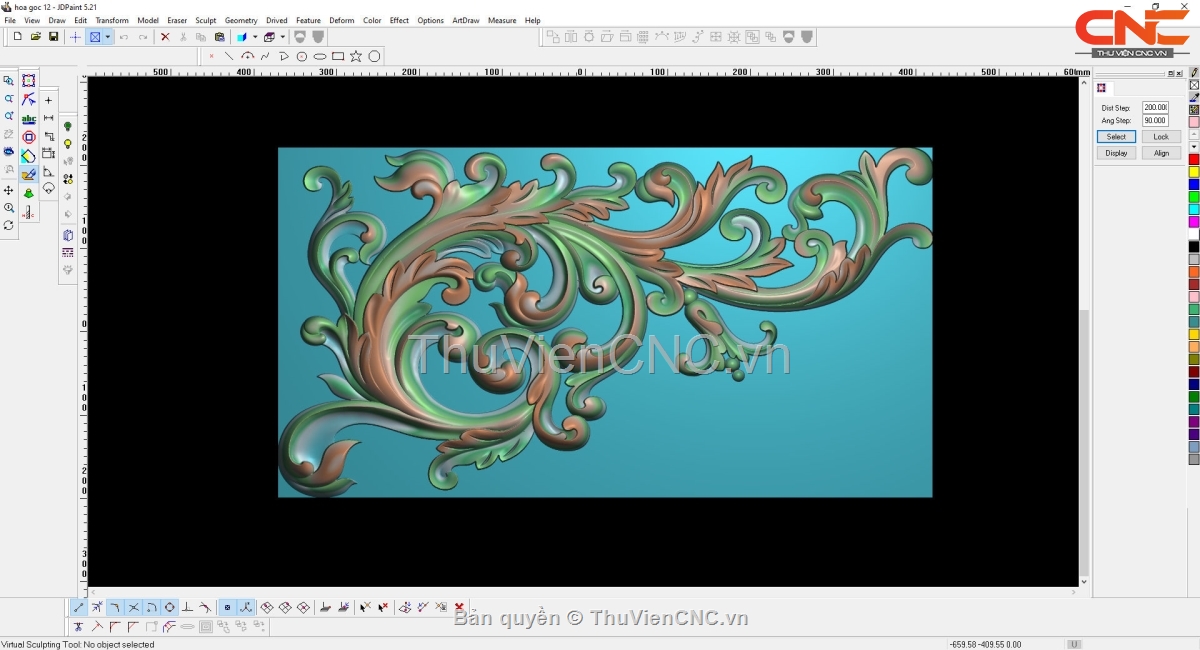The image size is (1200, 650).
Task: Click the red X delete icon in the top toolbar
Action: [x=165, y=37]
